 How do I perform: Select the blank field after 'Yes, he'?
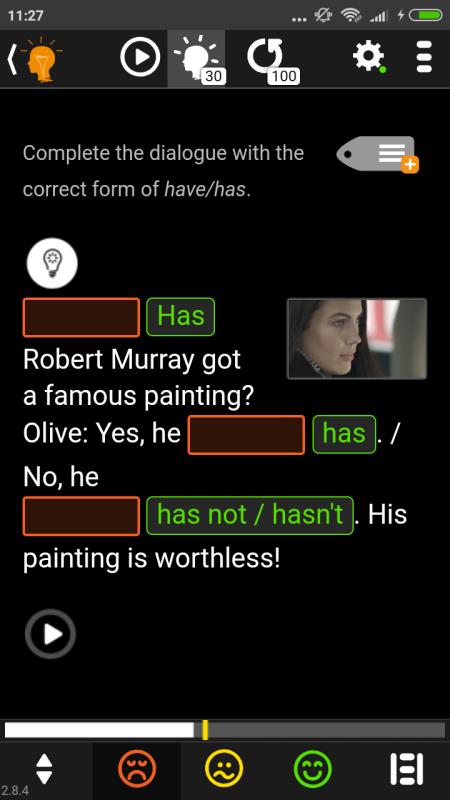coord(246,435)
